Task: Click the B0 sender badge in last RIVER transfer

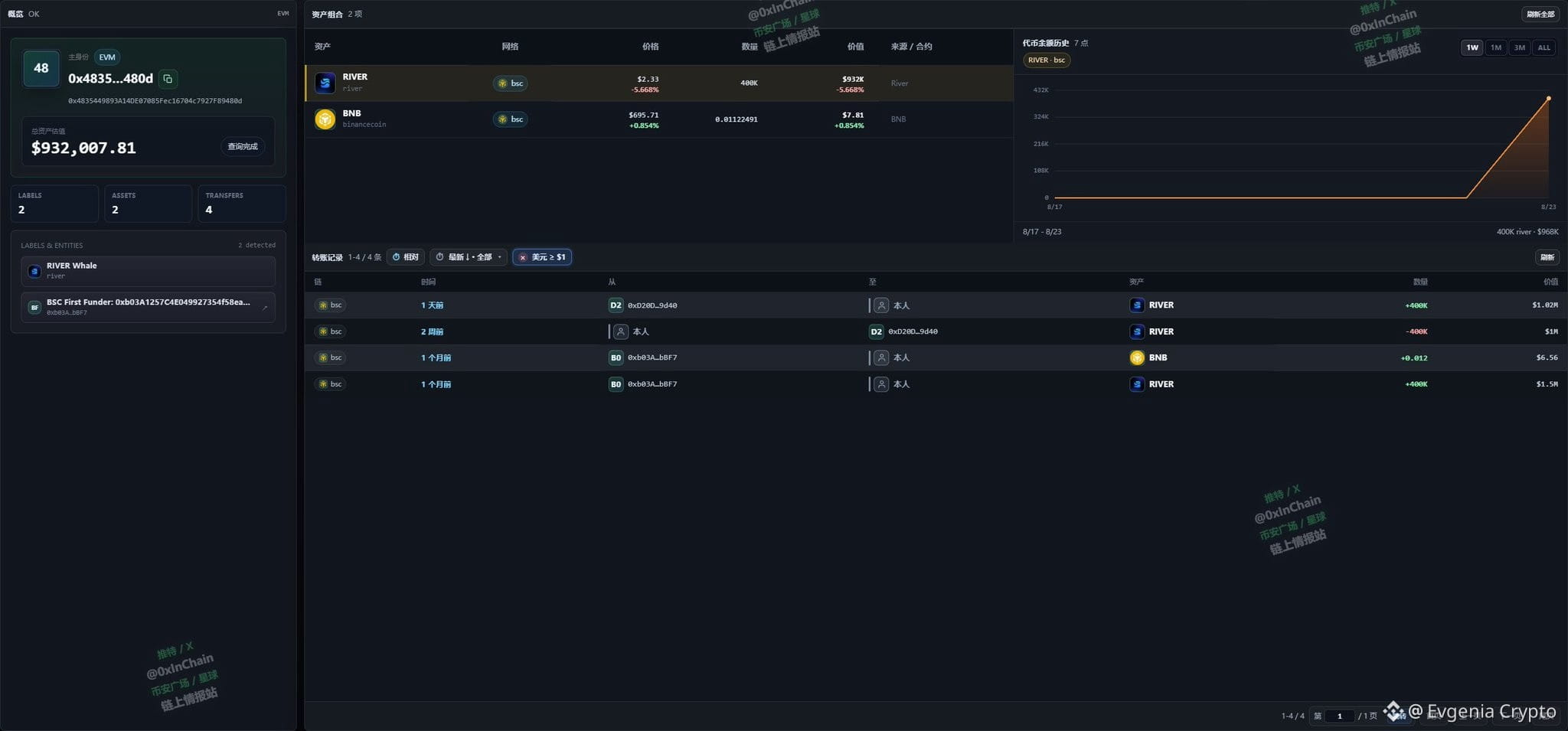Action: [x=616, y=384]
